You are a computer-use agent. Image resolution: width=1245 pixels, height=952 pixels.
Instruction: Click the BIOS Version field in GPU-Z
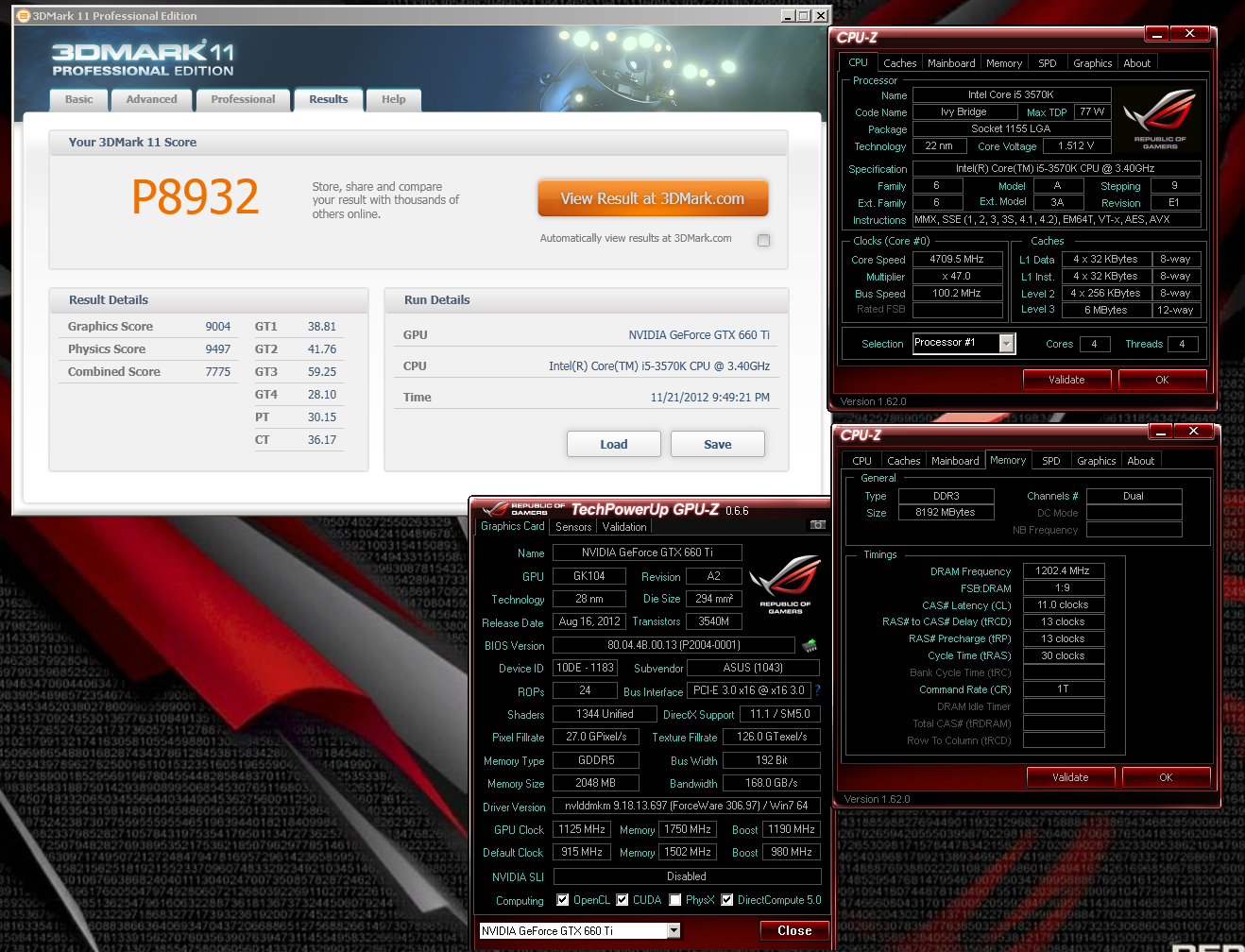(x=674, y=645)
